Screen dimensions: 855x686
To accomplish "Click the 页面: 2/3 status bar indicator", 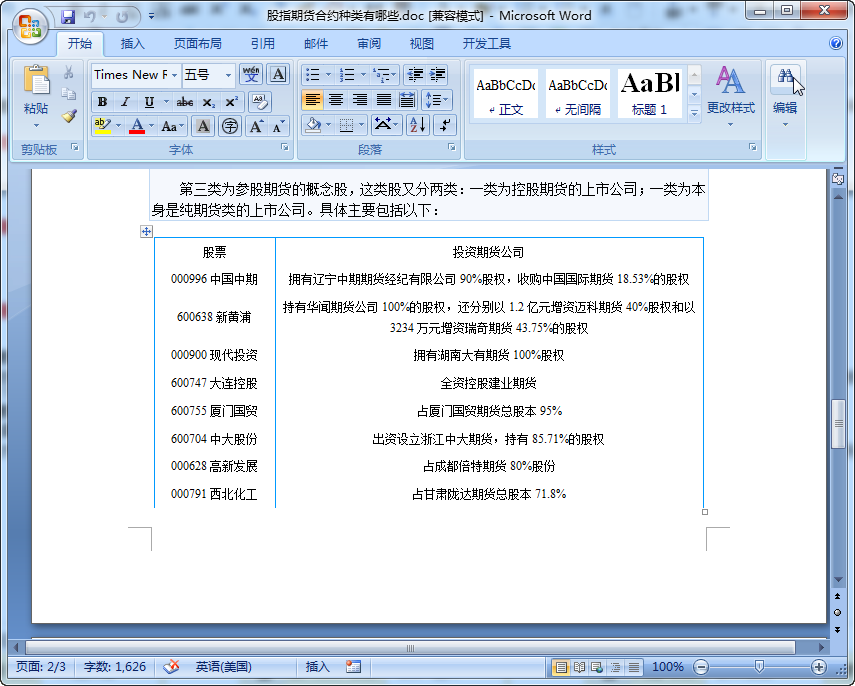I will click(41, 666).
